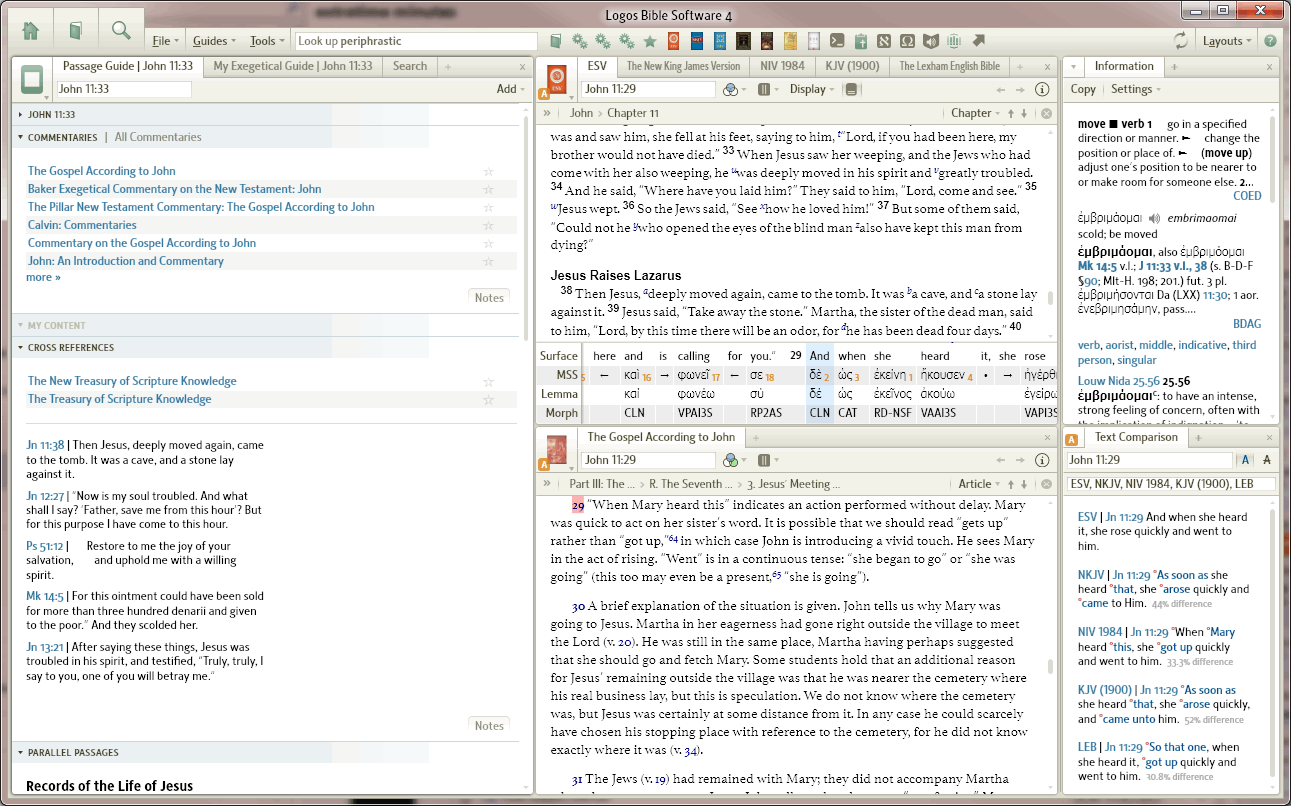Viewport: 1291px width, 806px height.
Task: Open the Home page icon
Action: click(30, 31)
